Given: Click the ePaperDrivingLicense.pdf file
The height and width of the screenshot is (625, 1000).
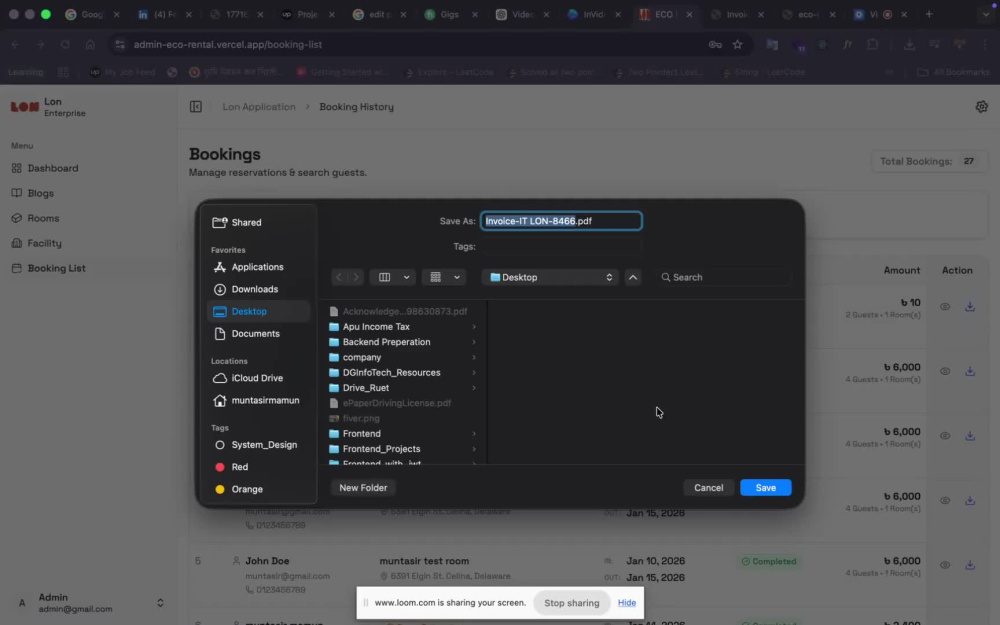Looking at the screenshot, I should click(x=403, y=403).
